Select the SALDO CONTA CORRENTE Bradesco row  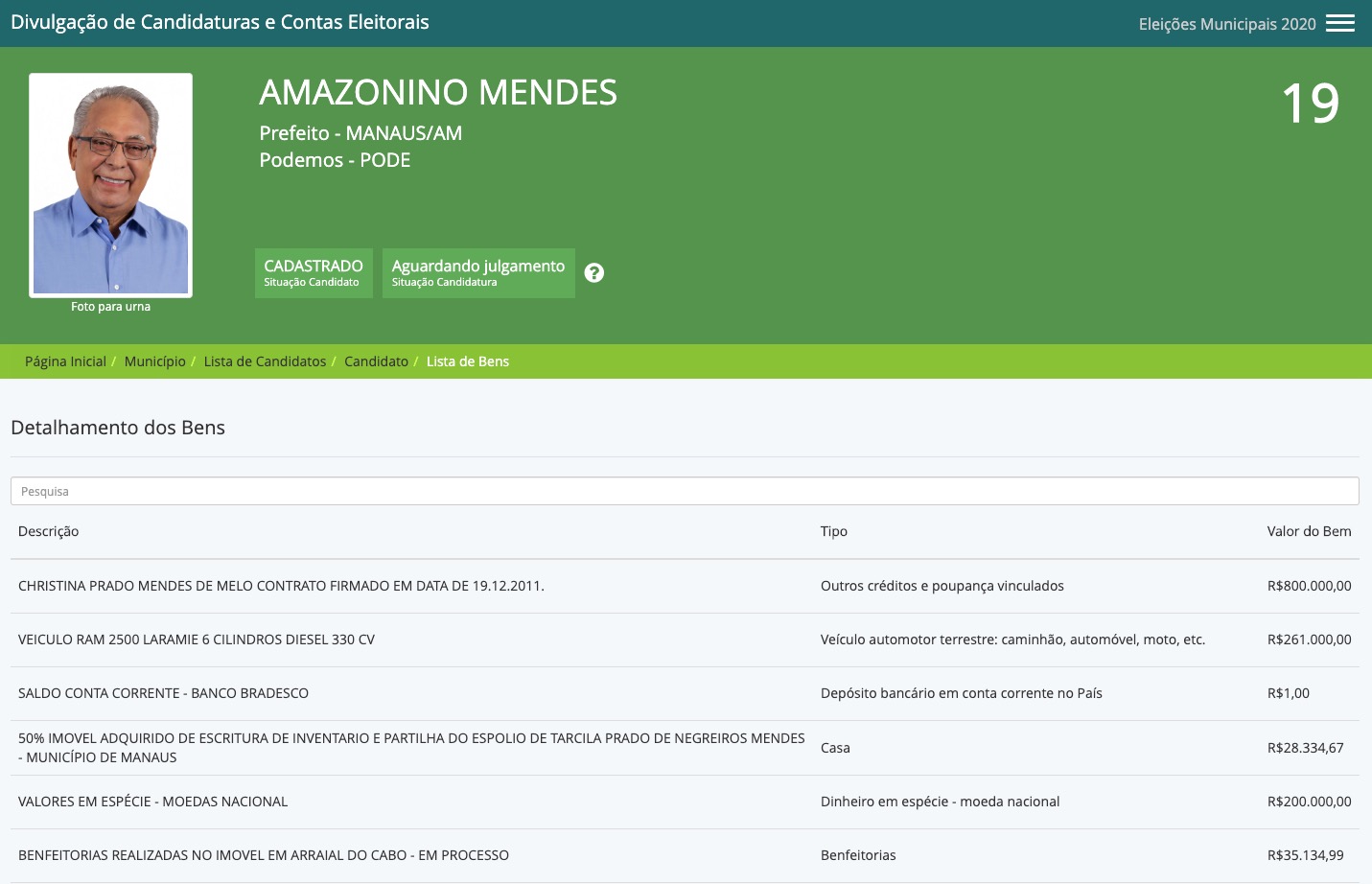(x=163, y=693)
